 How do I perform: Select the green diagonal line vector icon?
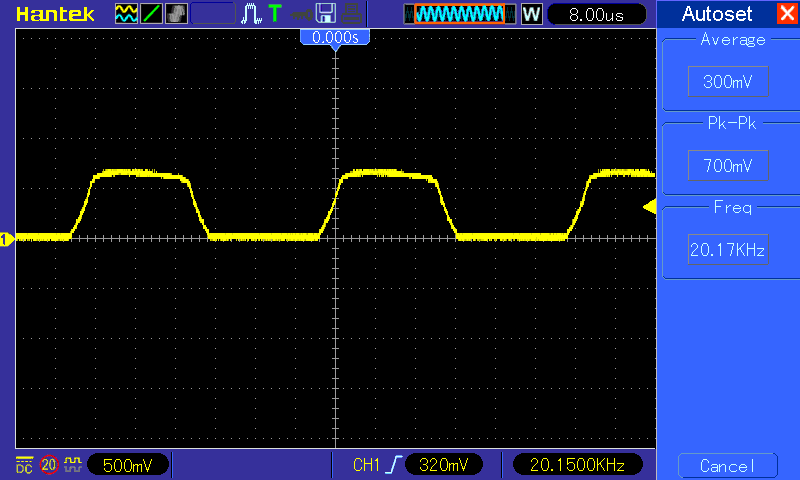[151, 14]
